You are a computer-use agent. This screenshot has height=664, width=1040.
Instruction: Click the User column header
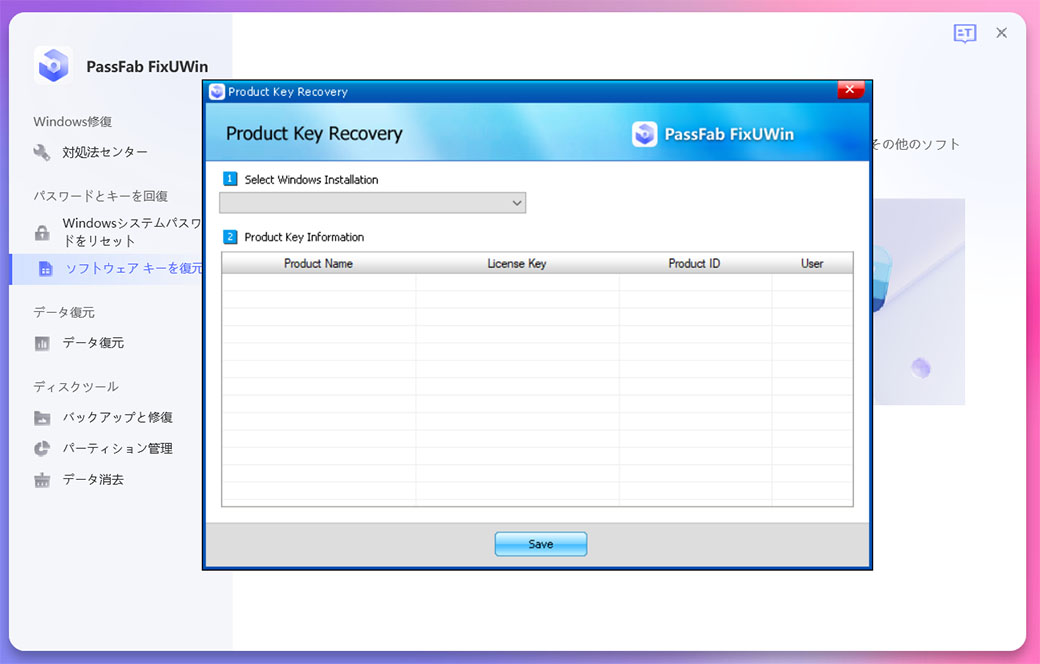811,264
